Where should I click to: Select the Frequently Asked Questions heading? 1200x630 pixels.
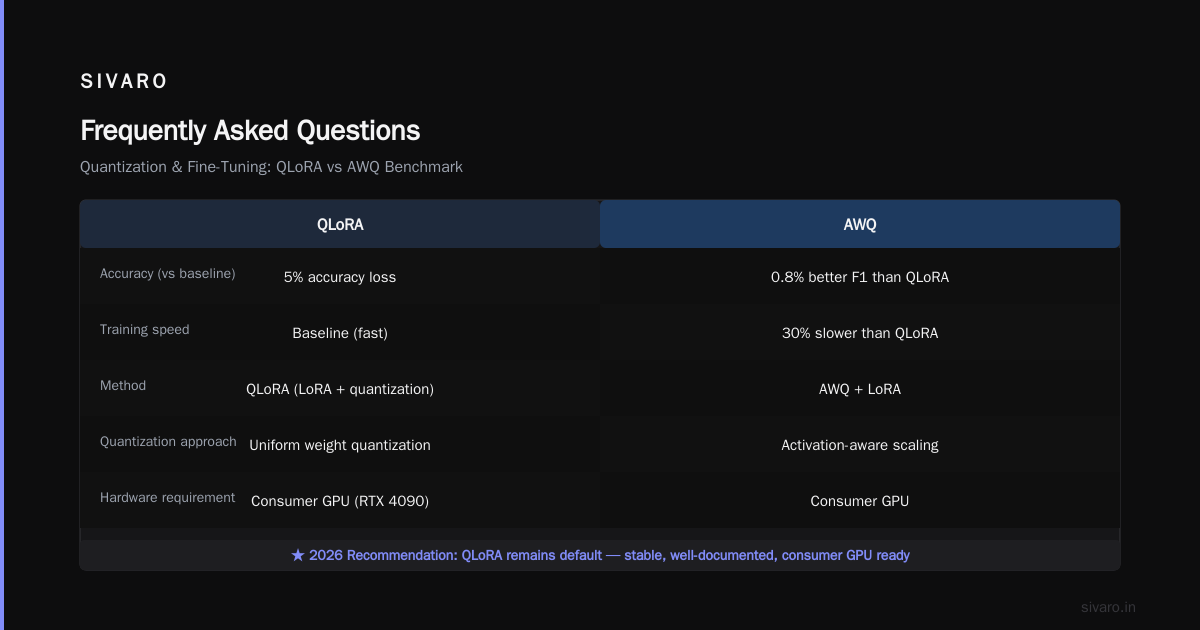pyautogui.click(x=250, y=131)
